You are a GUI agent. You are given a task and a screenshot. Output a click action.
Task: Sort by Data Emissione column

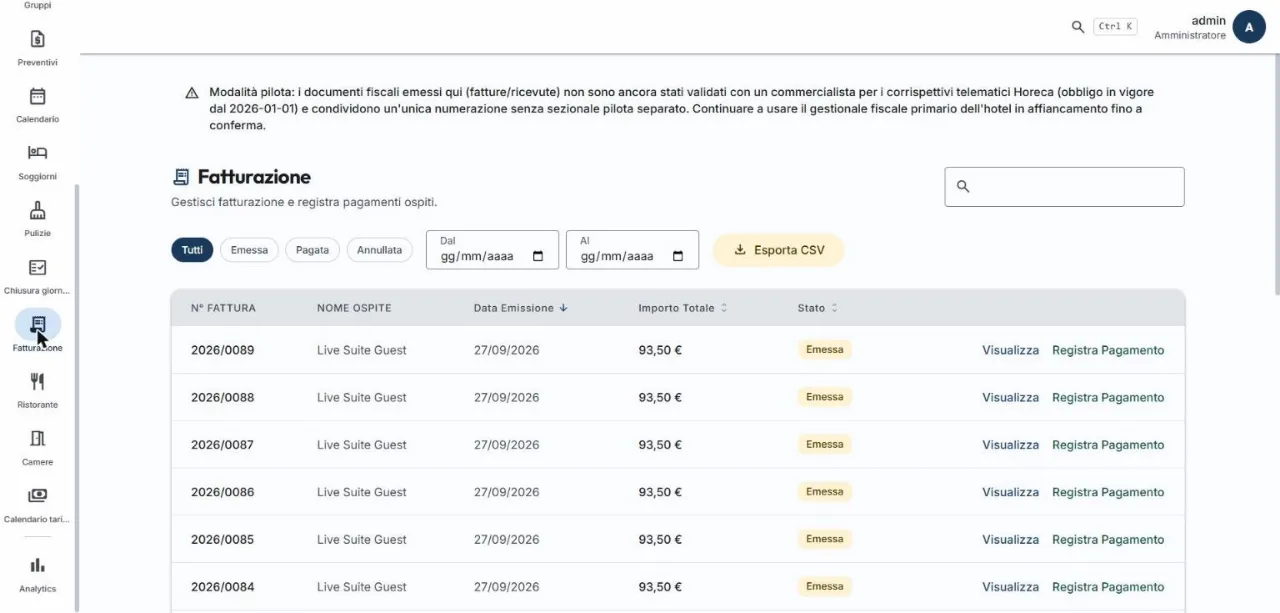520,308
